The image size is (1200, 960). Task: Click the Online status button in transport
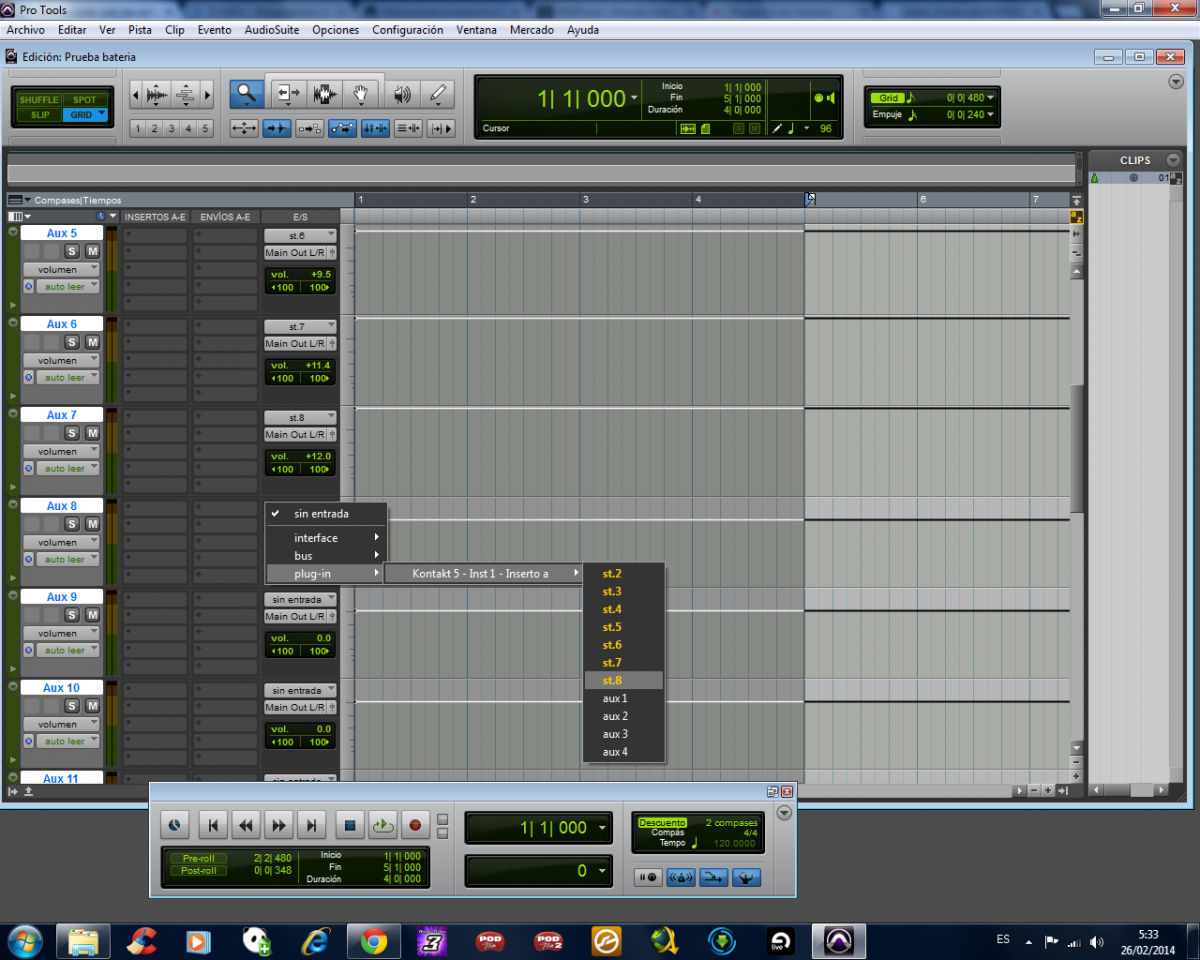click(x=174, y=825)
